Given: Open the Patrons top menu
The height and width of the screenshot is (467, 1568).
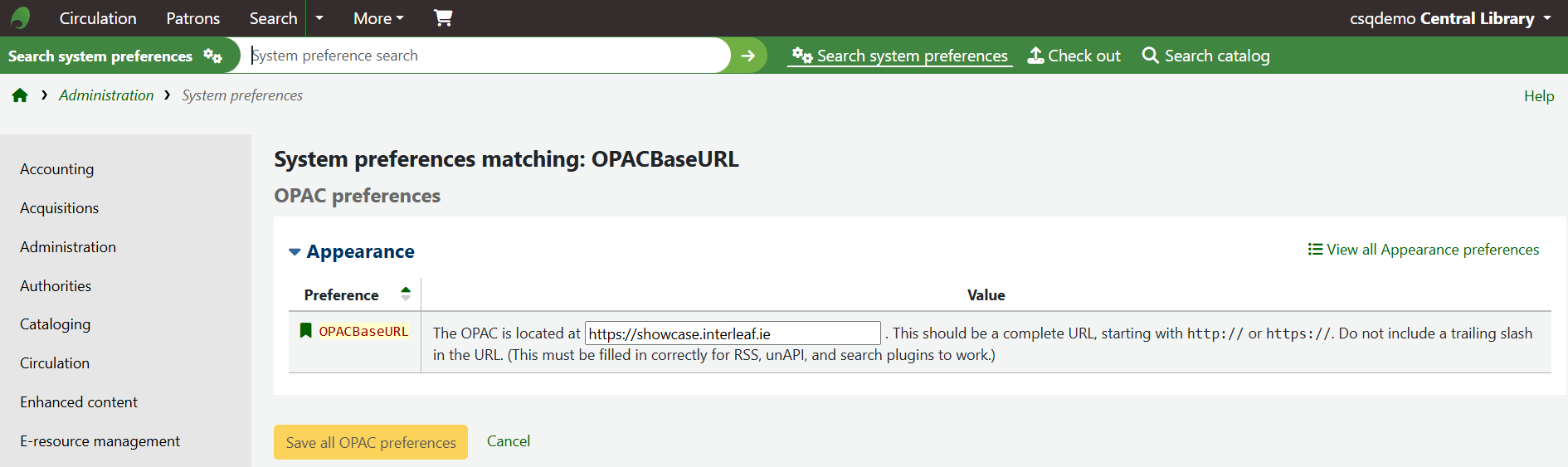Looking at the screenshot, I should click(192, 17).
